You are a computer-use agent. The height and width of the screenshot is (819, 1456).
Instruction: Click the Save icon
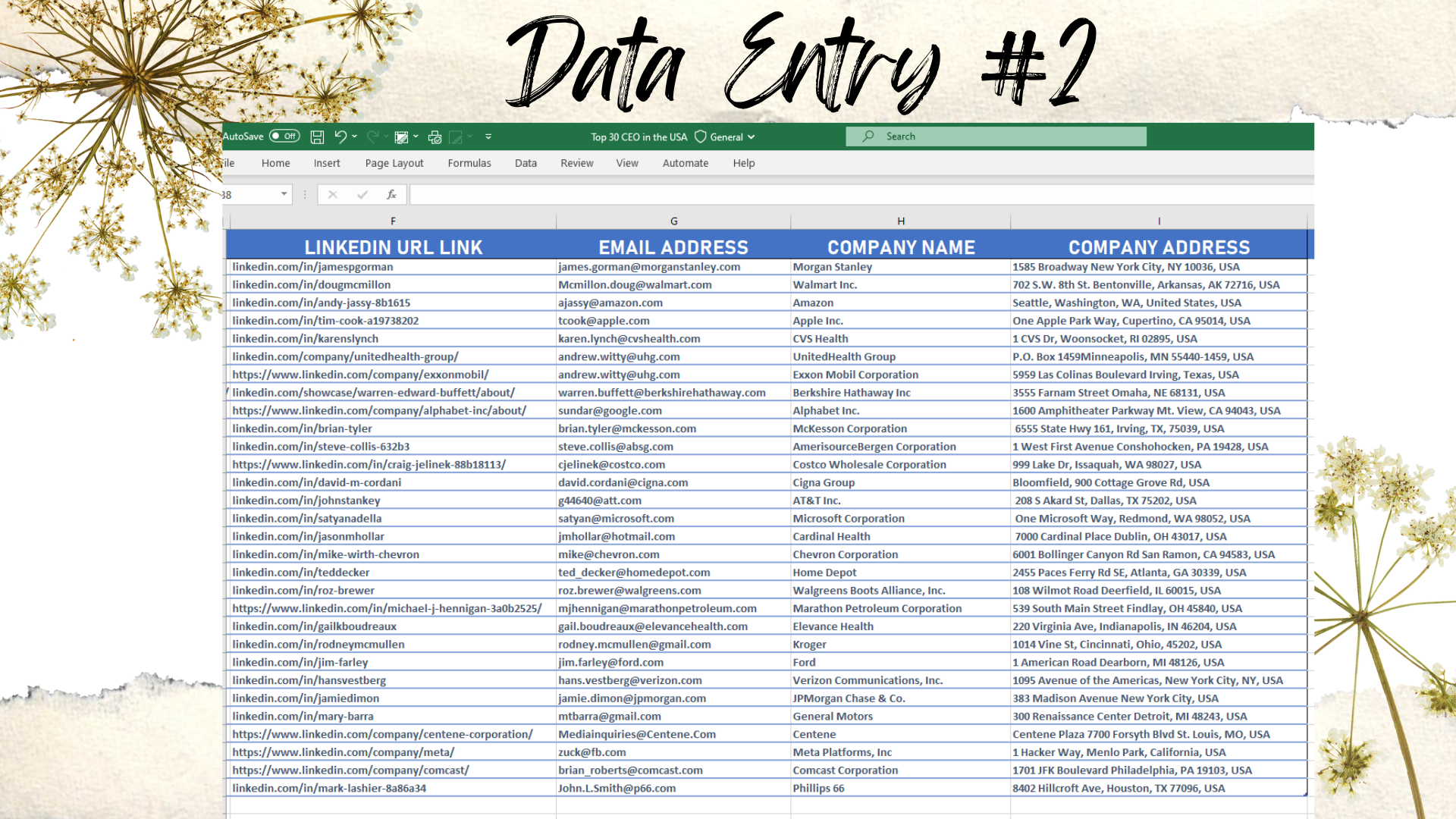click(317, 137)
